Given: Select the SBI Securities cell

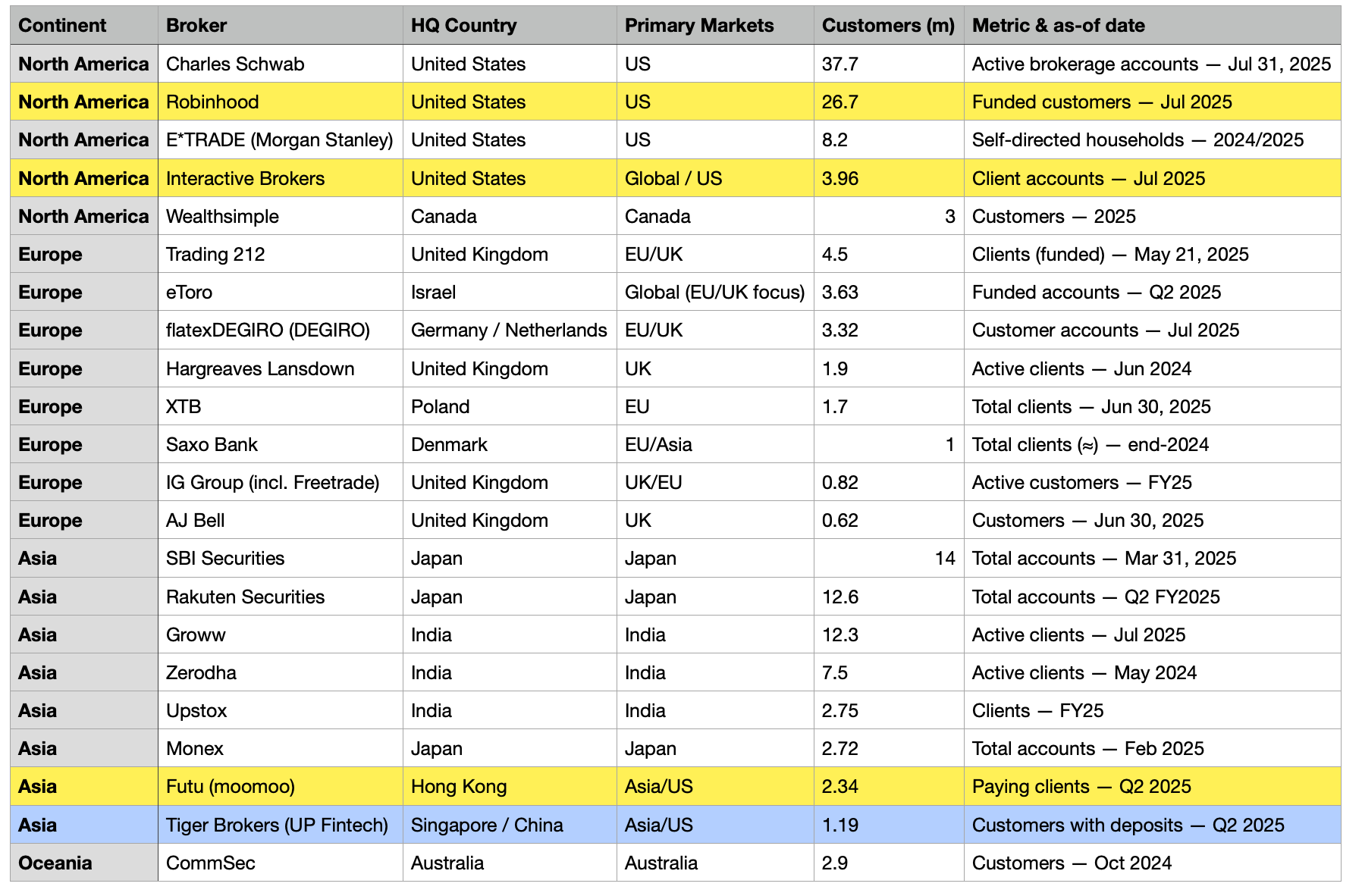Looking at the screenshot, I should point(281,558).
